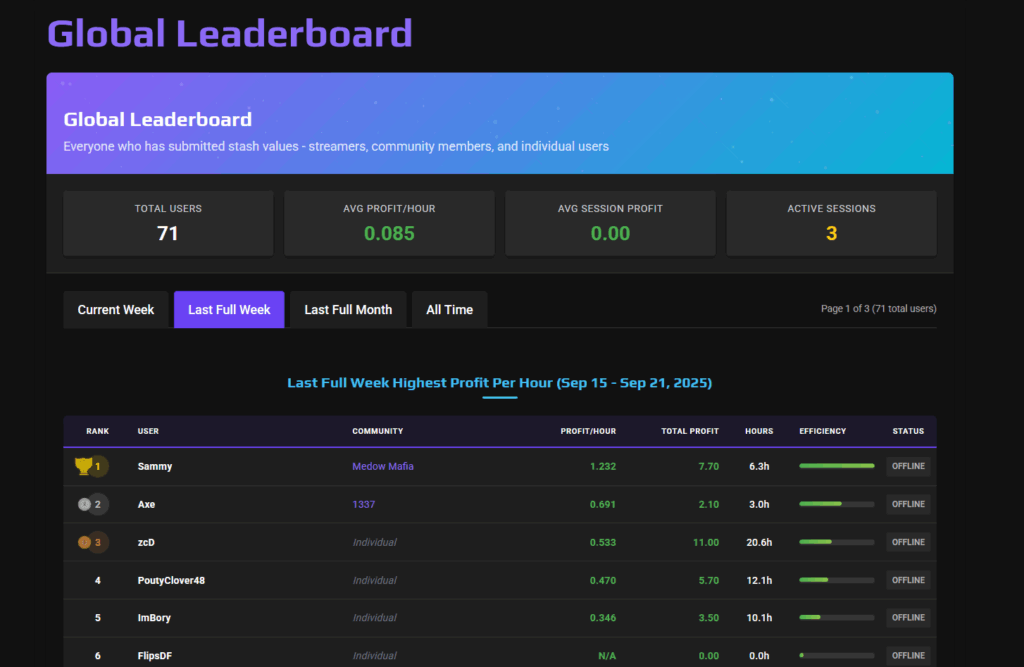Switch to the Current Week tab

click(116, 309)
